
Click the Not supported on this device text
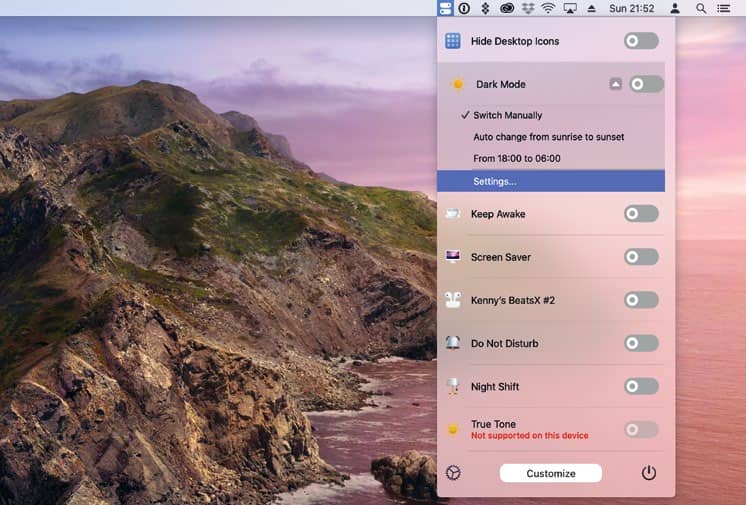pos(530,436)
